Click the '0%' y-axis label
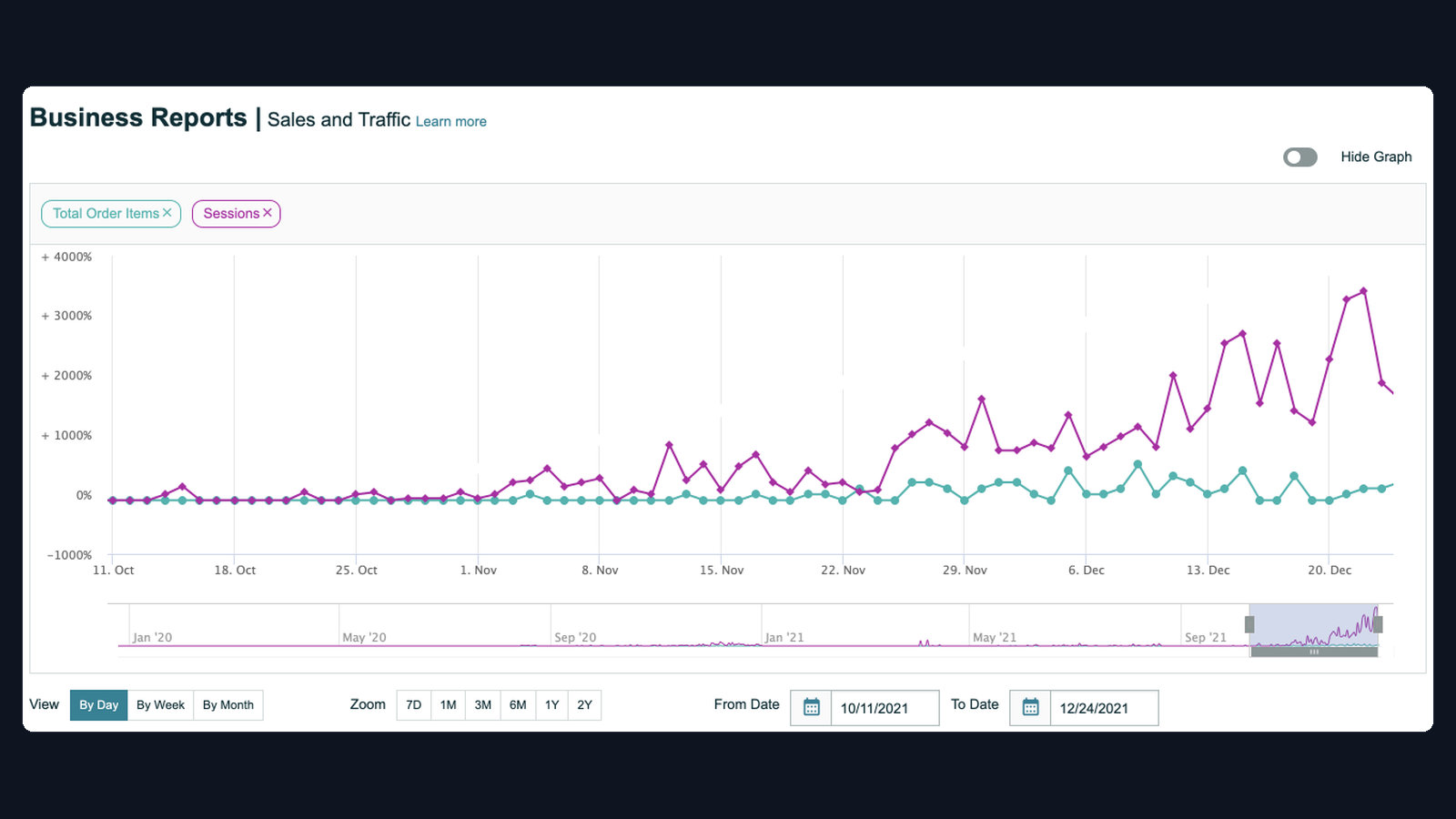 click(x=84, y=496)
